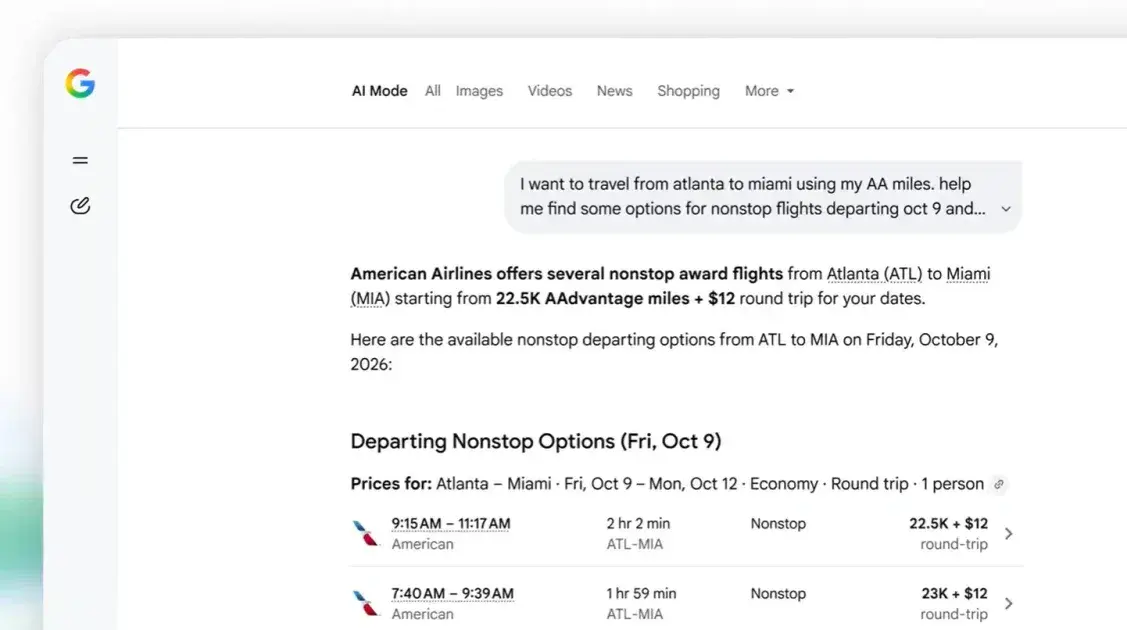This screenshot has height=630, width=1127.
Task: Click the Departing Nonstop Options heading
Action: 535,441
